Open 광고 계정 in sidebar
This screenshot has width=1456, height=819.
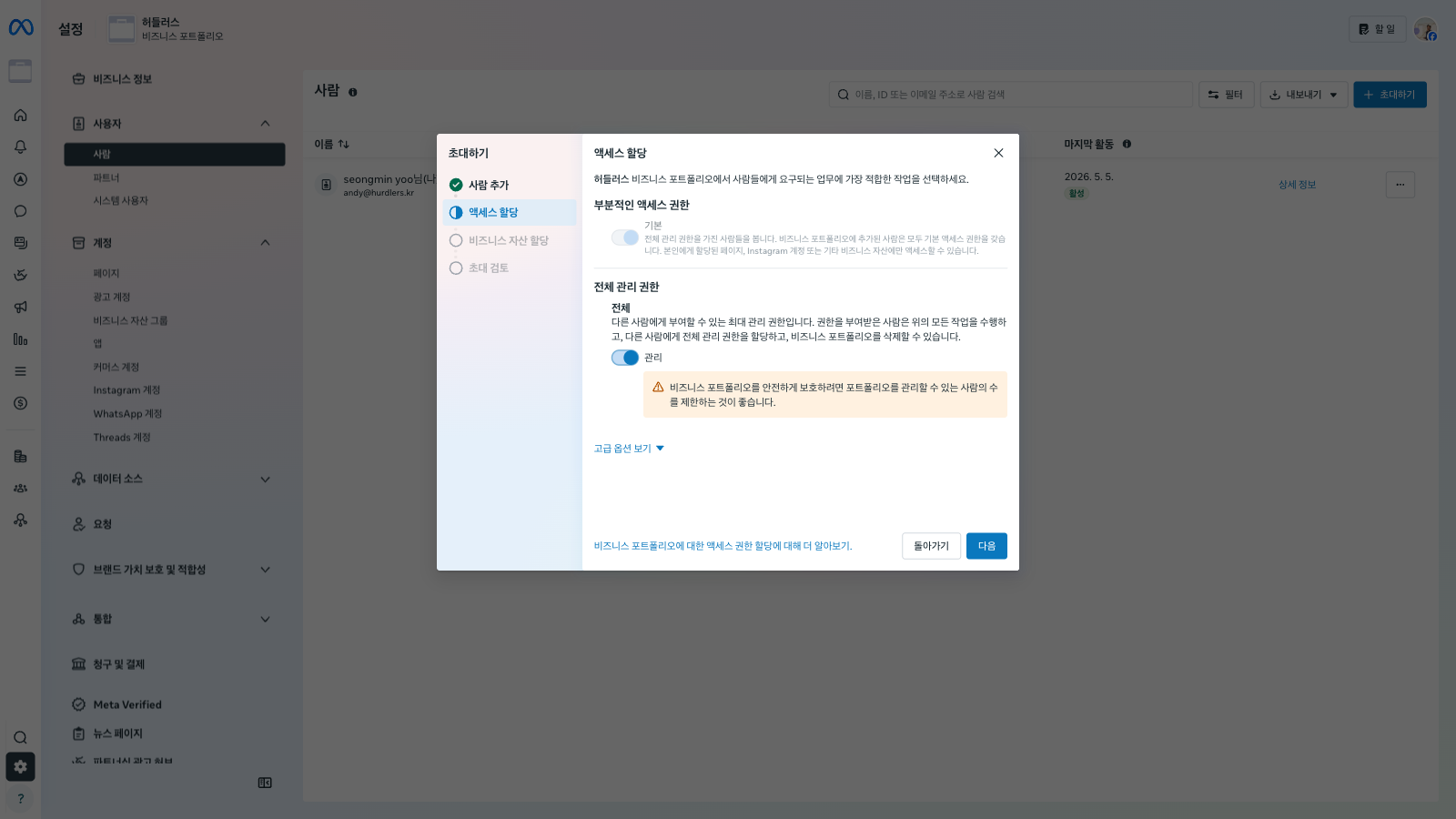click(x=112, y=298)
